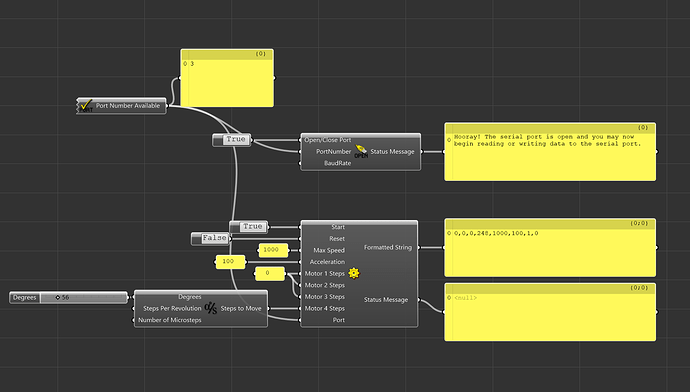The height and width of the screenshot is (392, 690).
Task: Select the panel showing 0,0,0,248,1000,100,1,0
Action: [550, 248]
